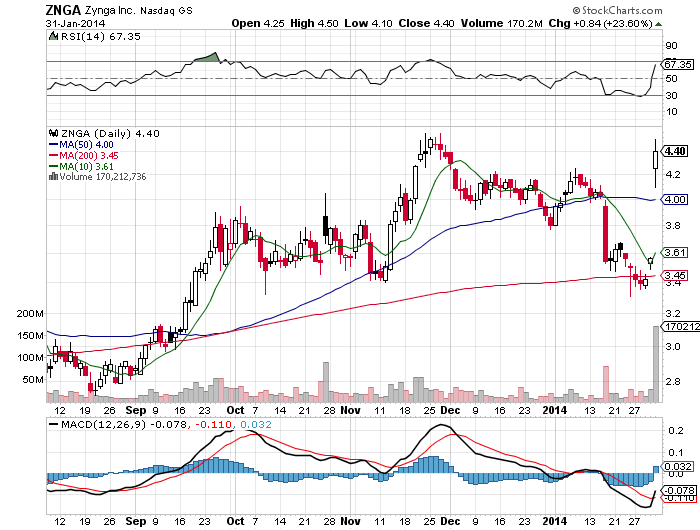Click the 0.032 histogram tag on the MACD axis
Screen dimensions: 700x530
coord(677,467)
